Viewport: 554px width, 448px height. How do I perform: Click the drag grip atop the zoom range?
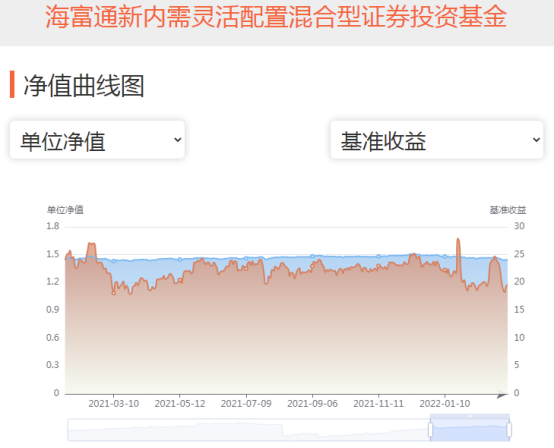(470, 416)
